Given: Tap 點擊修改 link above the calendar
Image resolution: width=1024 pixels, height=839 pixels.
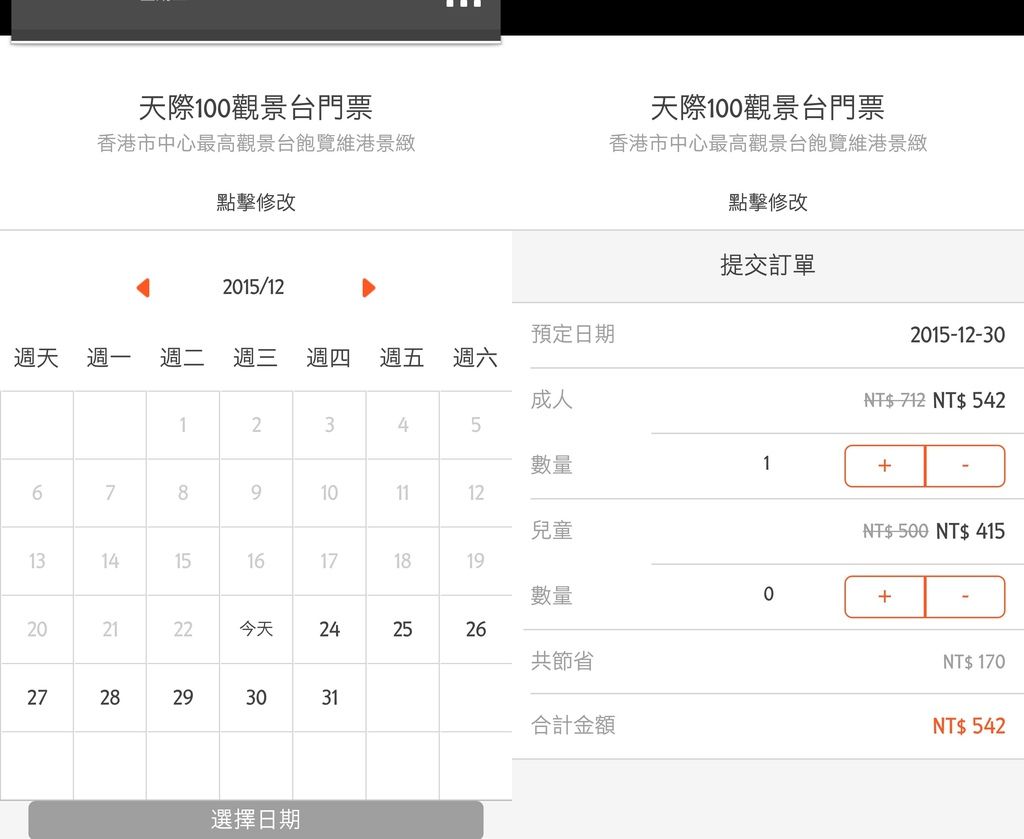Looking at the screenshot, I should 256,202.
